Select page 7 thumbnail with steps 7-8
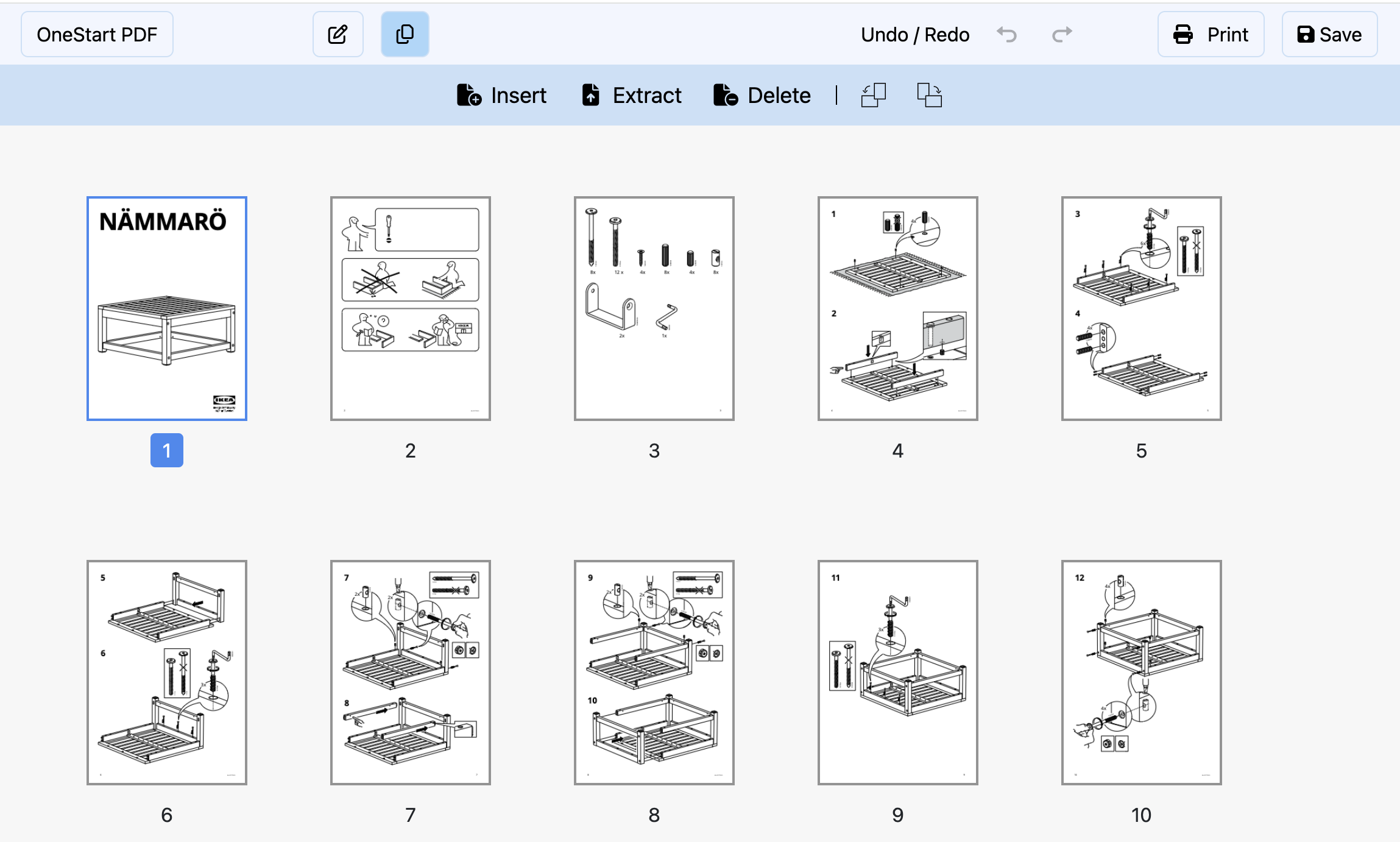 coord(411,673)
